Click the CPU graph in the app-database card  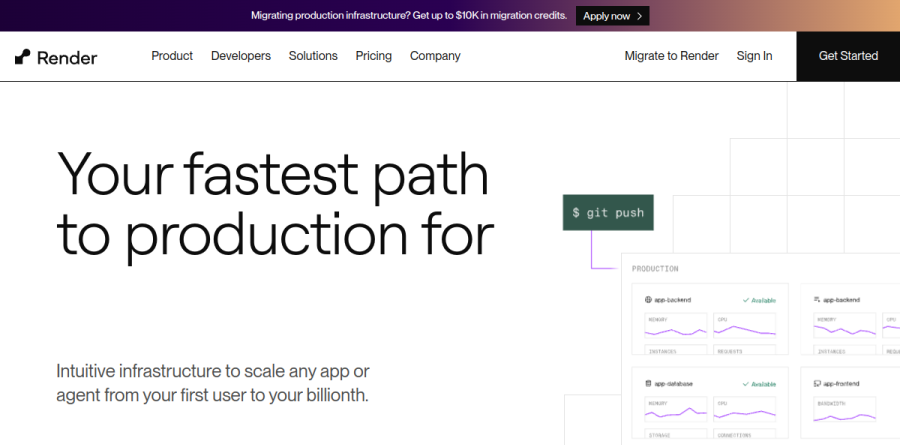[744, 409]
